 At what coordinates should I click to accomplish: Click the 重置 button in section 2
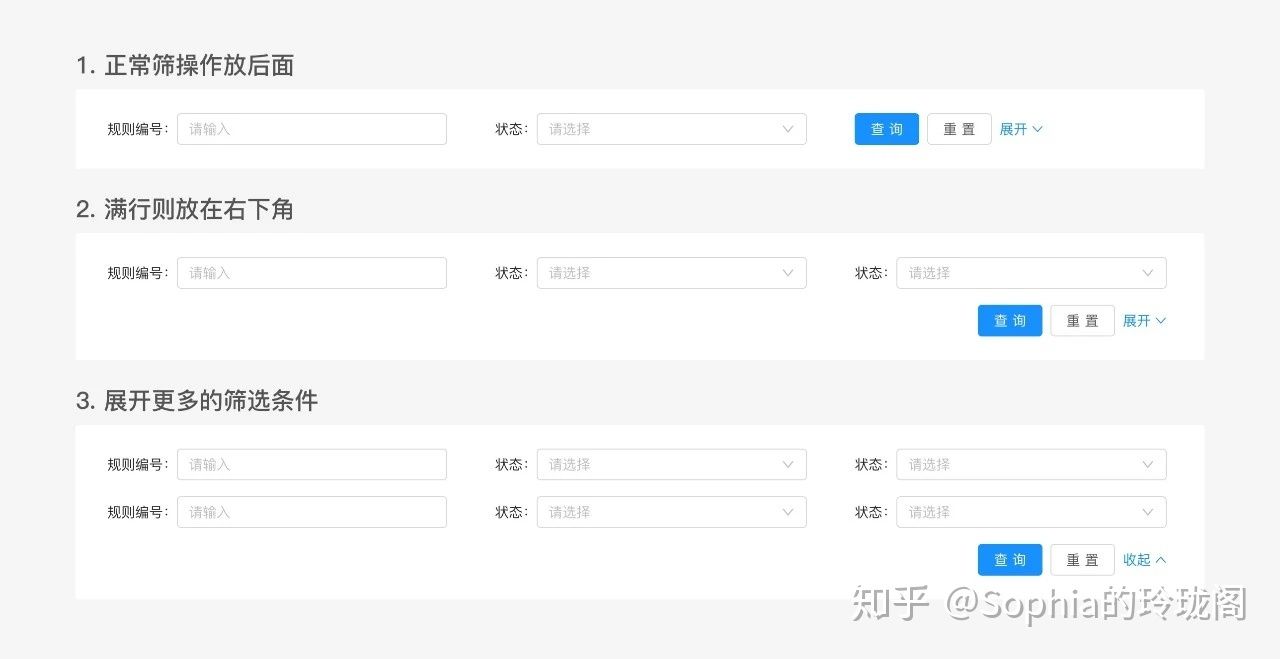point(1082,320)
